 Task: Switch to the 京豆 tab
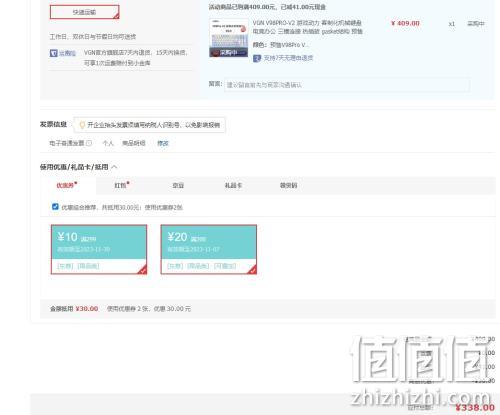(x=178, y=185)
